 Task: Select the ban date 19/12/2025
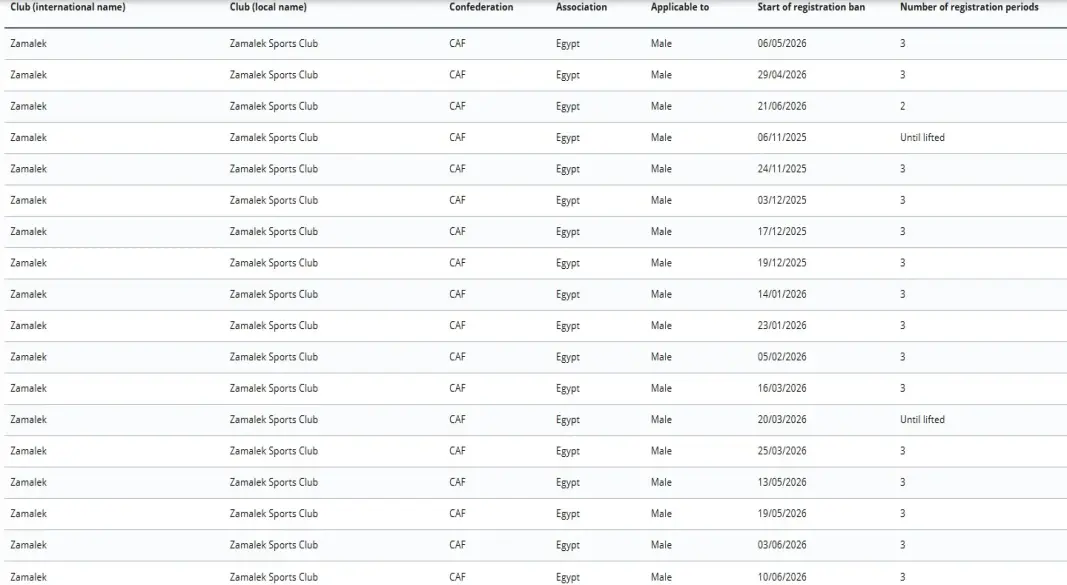(x=782, y=263)
